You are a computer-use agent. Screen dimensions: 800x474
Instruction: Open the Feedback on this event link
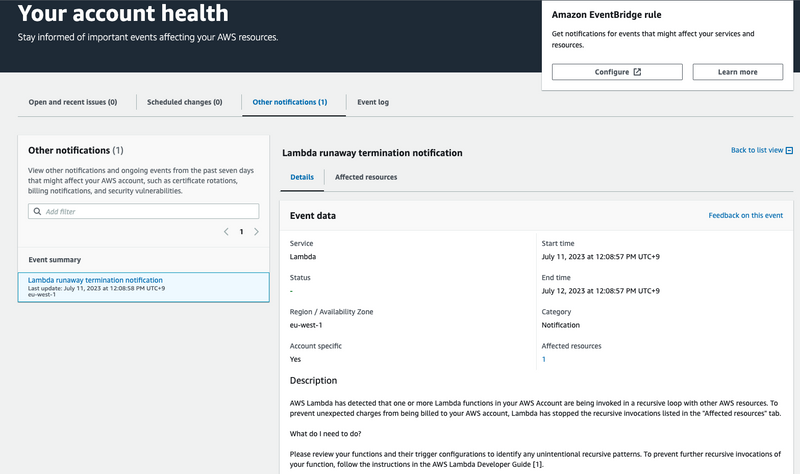pyautogui.click(x=745, y=216)
